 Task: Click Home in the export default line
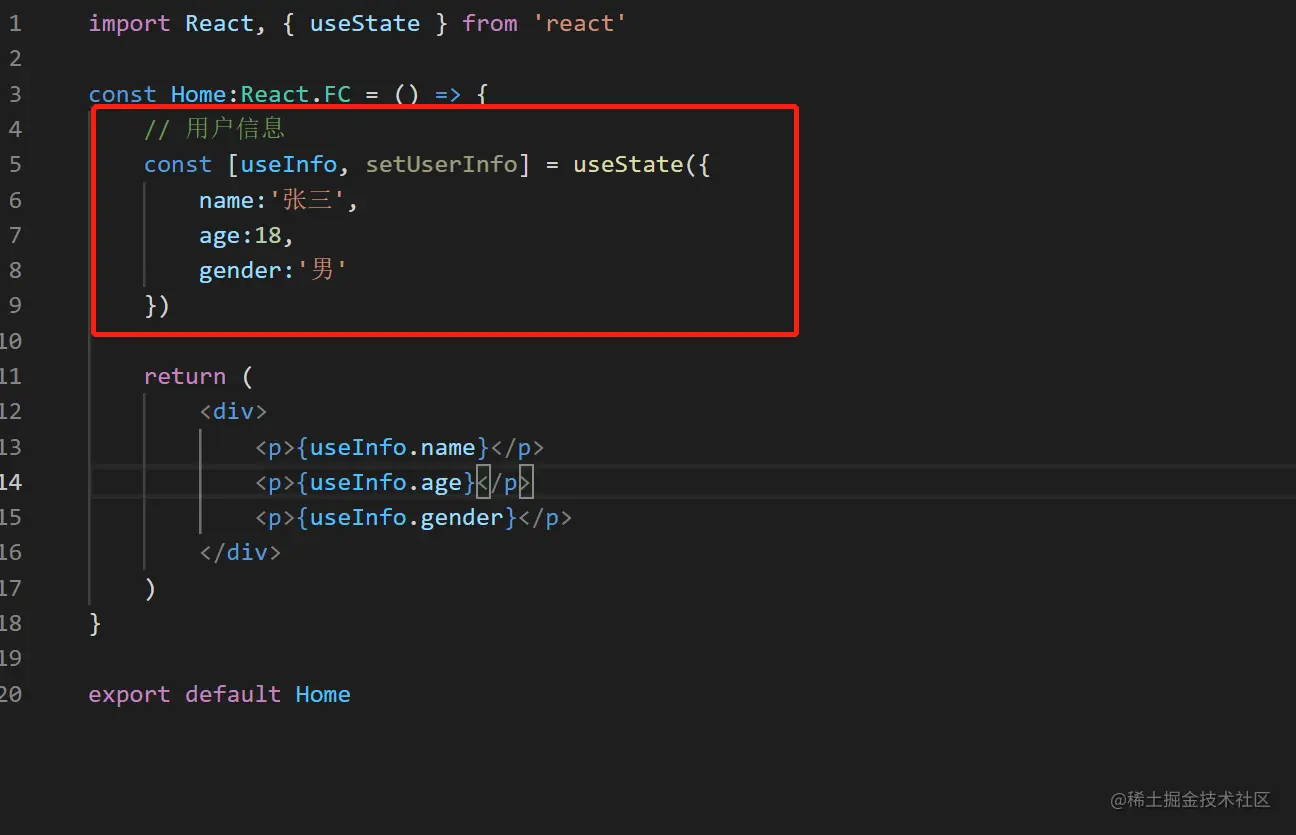322,694
